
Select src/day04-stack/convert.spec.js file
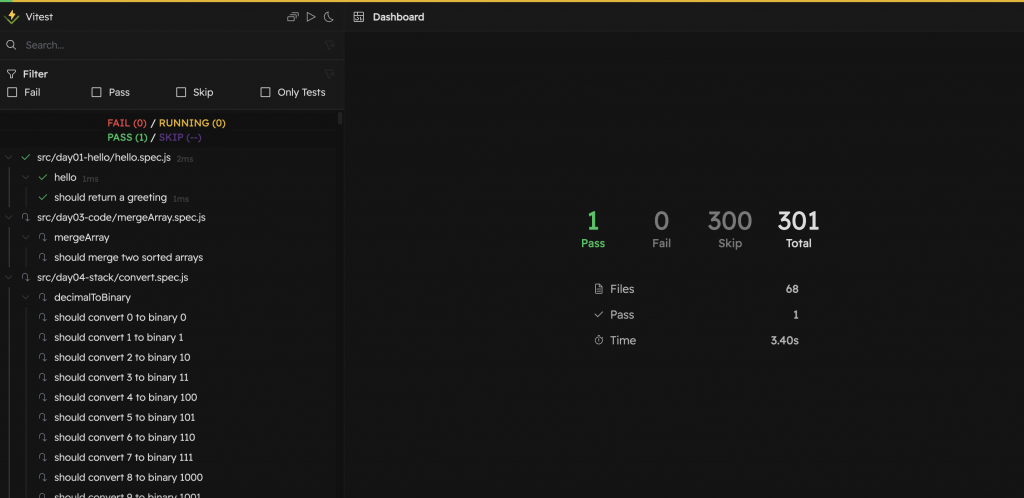112,277
